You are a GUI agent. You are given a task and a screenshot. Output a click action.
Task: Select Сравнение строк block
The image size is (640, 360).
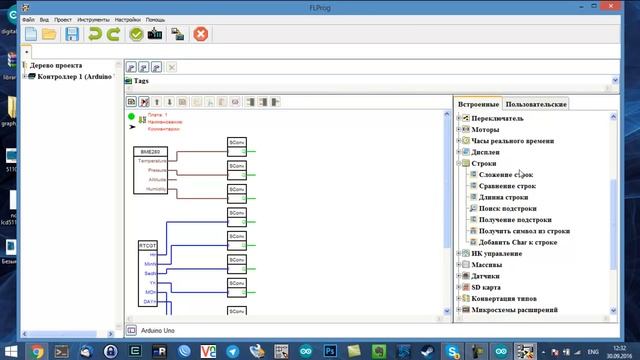pyautogui.click(x=507, y=186)
